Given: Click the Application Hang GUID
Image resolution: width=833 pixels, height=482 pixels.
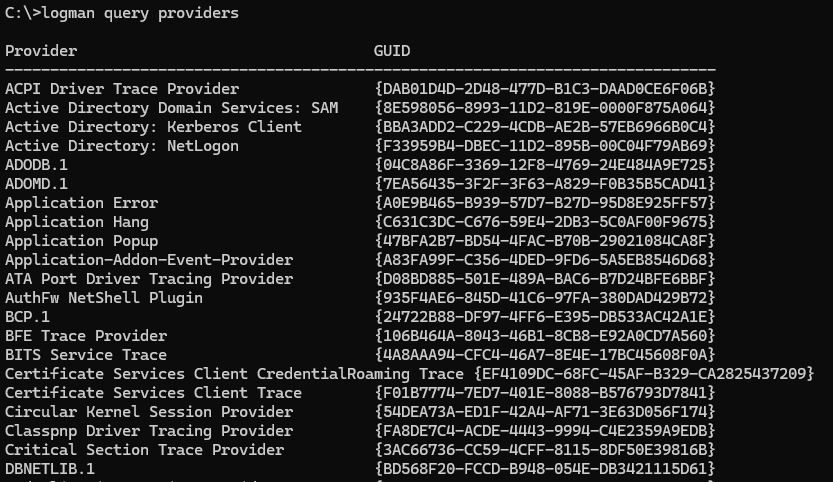Looking at the screenshot, I should pos(545,222).
